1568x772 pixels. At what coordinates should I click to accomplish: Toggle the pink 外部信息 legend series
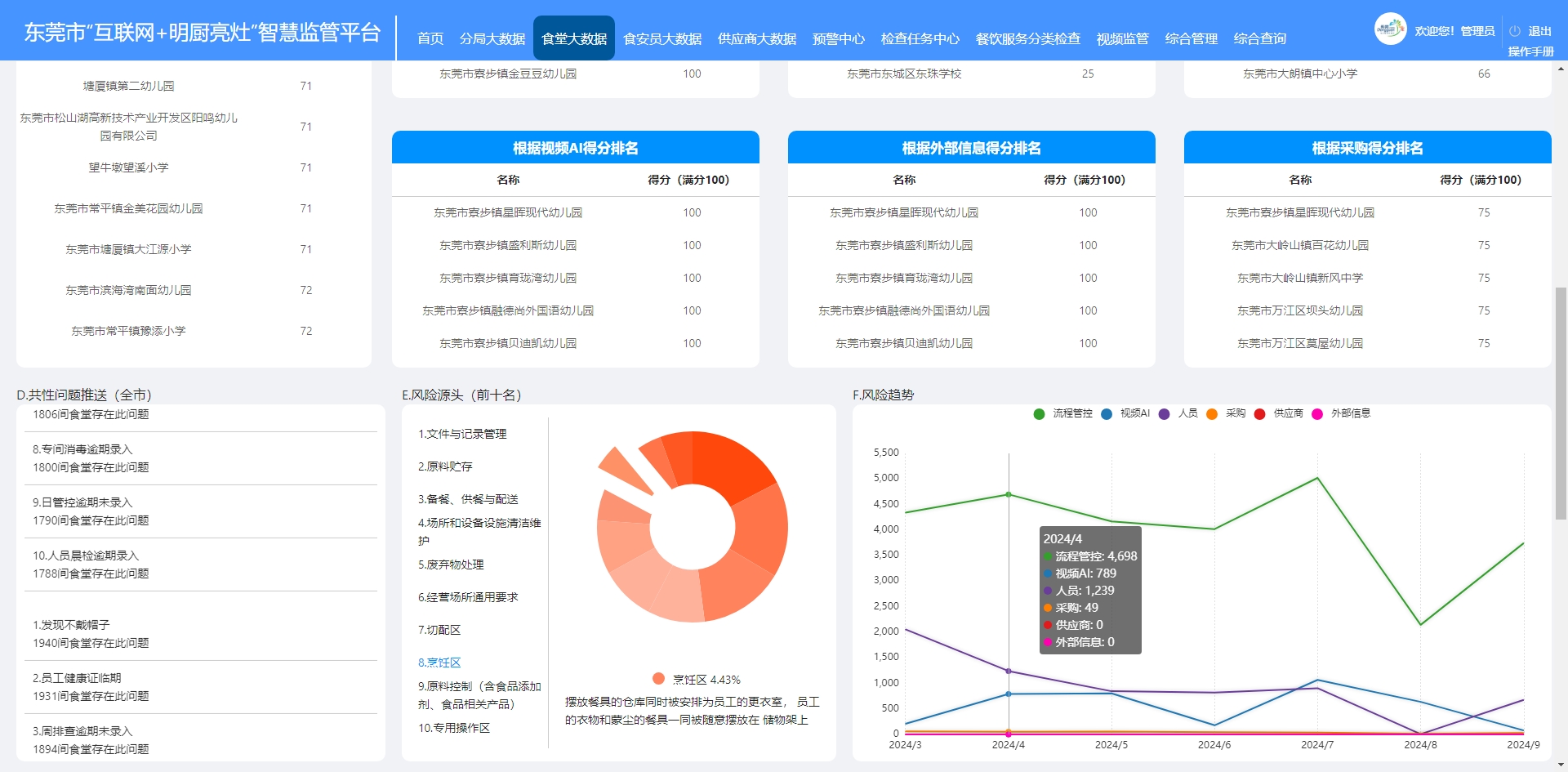(x=1341, y=413)
